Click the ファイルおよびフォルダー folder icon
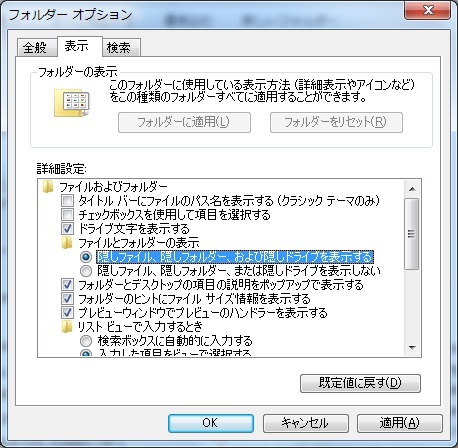Viewport: 458px width, 448px height. point(48,187)
